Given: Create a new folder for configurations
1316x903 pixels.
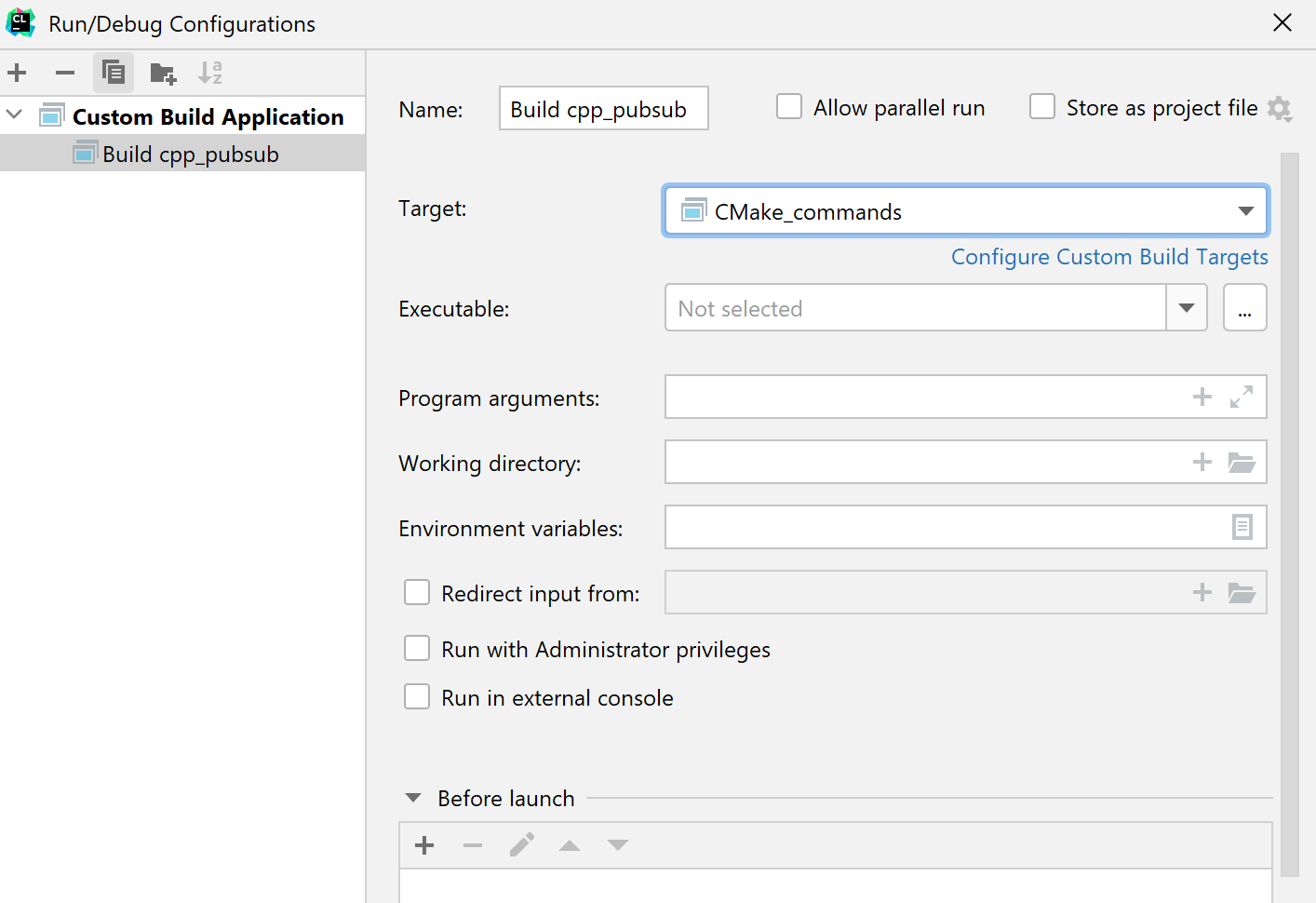Looking at the screenshot, I should point(163,73).
